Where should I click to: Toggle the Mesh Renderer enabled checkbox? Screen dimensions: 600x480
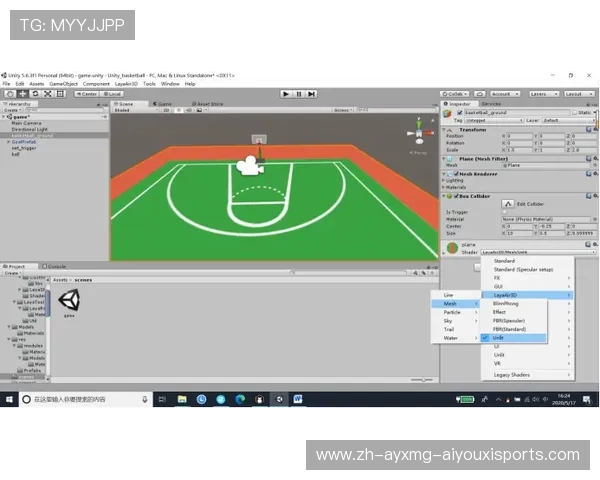[456, 173]
